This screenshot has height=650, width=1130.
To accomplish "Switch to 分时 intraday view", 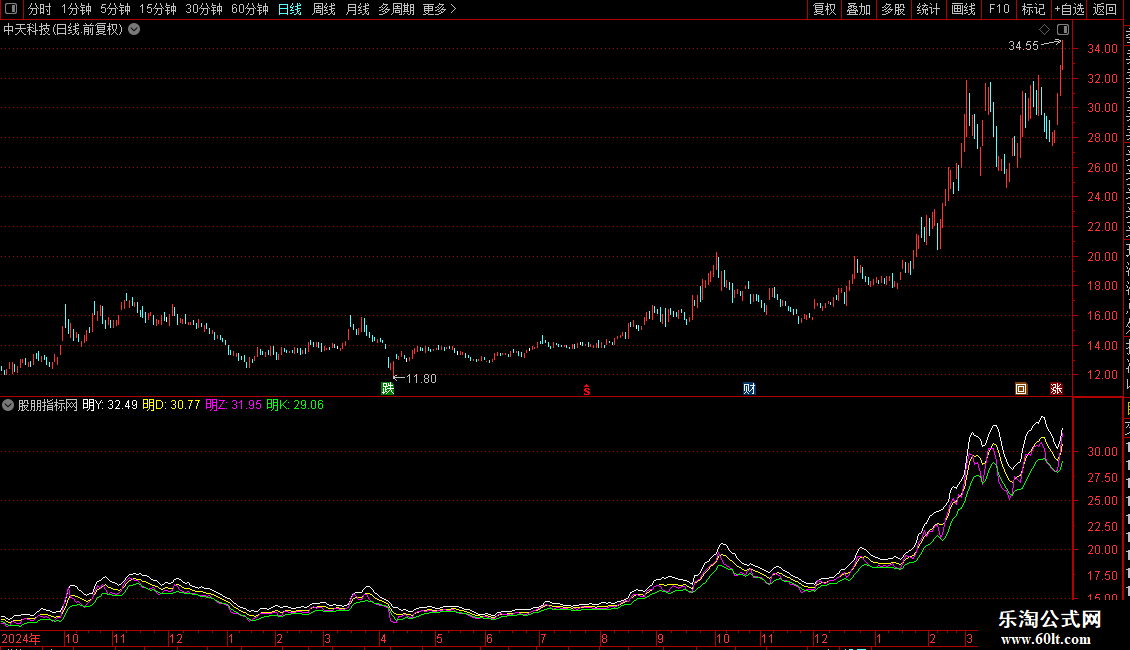I will pos(40,9).
